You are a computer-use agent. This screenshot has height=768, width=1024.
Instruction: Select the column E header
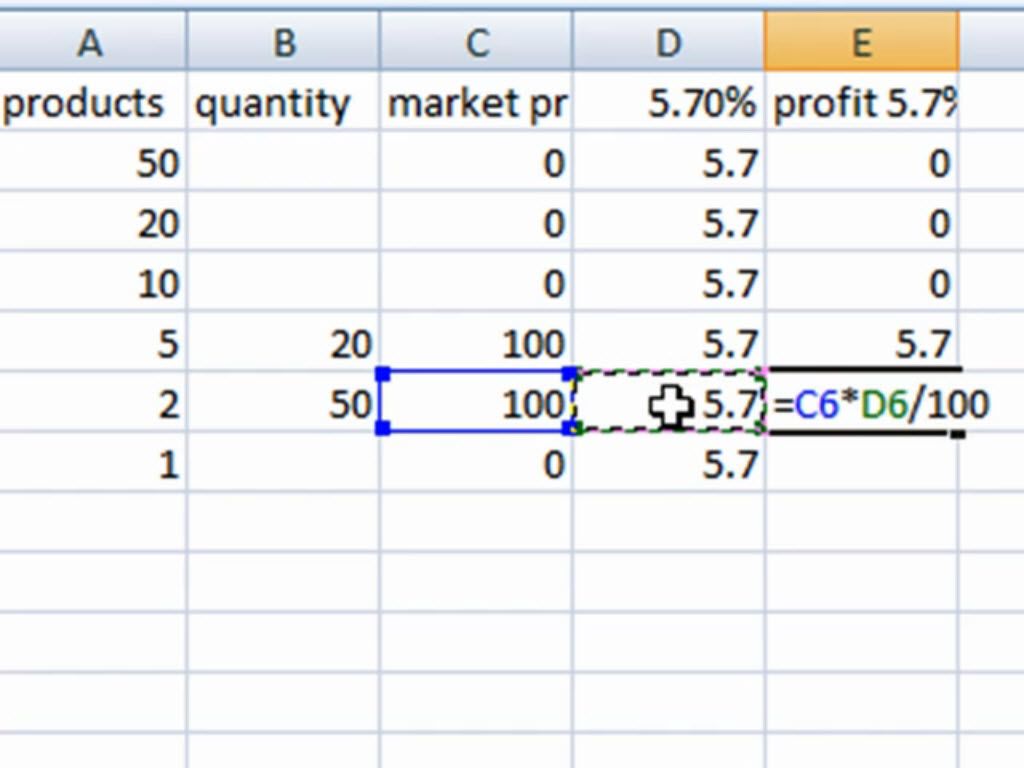[x=860, y=42]
